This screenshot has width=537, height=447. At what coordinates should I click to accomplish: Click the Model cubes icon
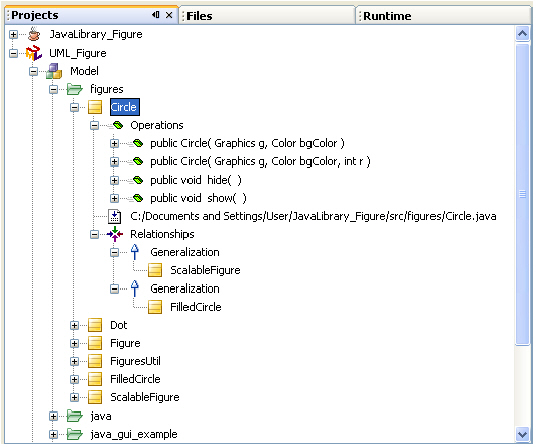coord(54,71)
